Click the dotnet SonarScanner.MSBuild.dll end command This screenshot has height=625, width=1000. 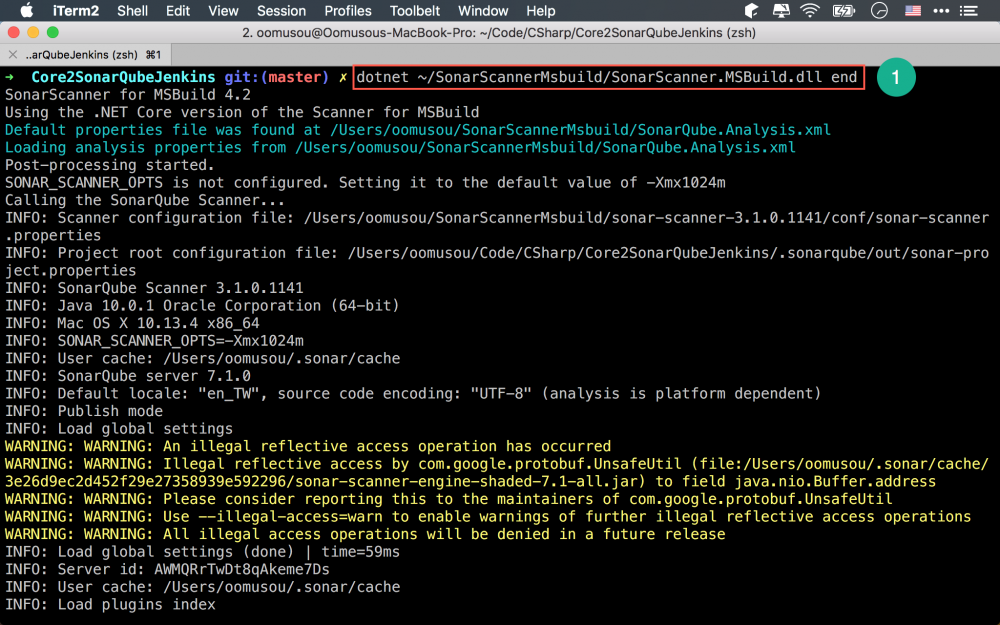coord(607,77)
